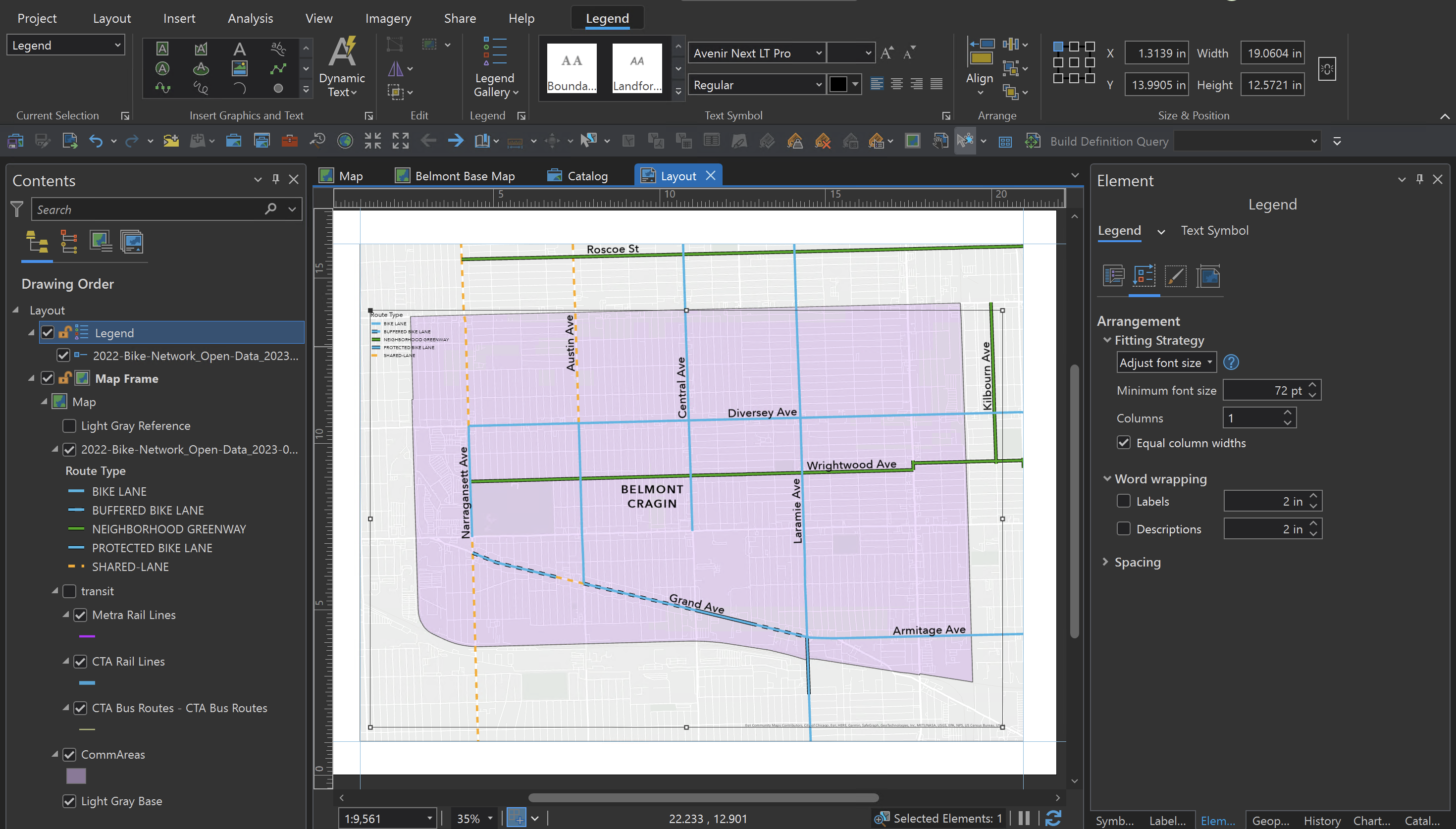Open the Avenir Next LT Pro font dropdown
The height and width of the screenshot is (829, 1456).
tap(819, 53)
